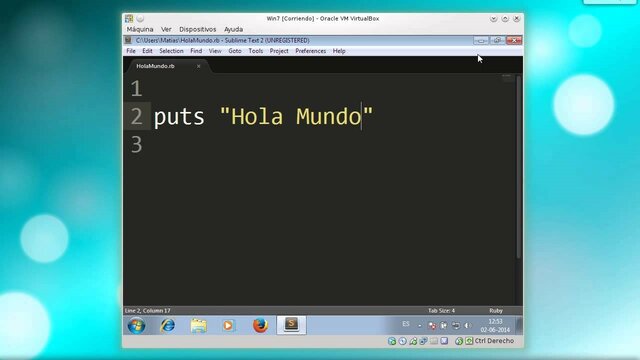Click the editor vertical scrollbar
640x360 pixels.
click(519, 167)
